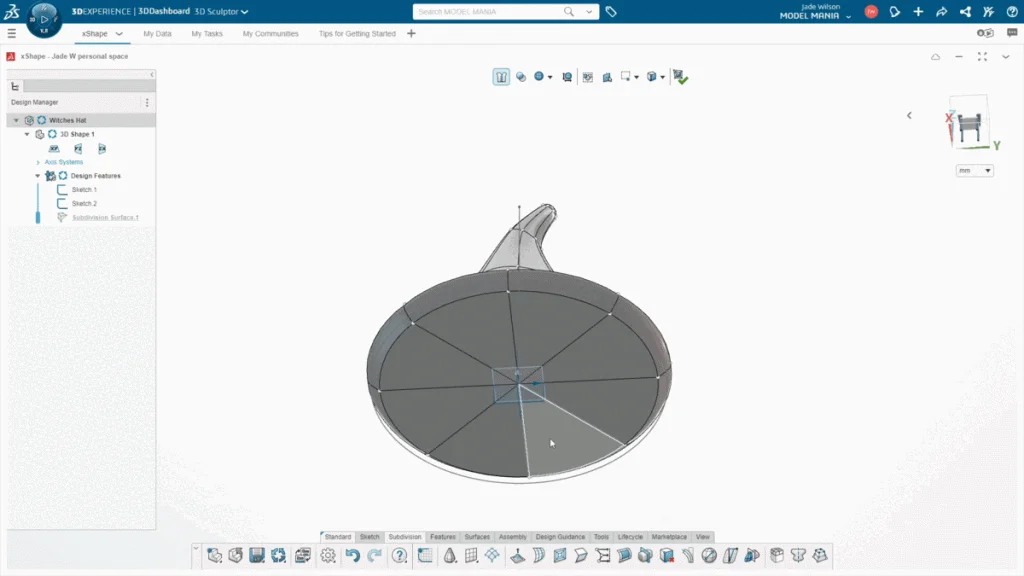1024x576 pixels.
Task: Switch to the Surfaces toolbar tab
Action: pos(477,537)
